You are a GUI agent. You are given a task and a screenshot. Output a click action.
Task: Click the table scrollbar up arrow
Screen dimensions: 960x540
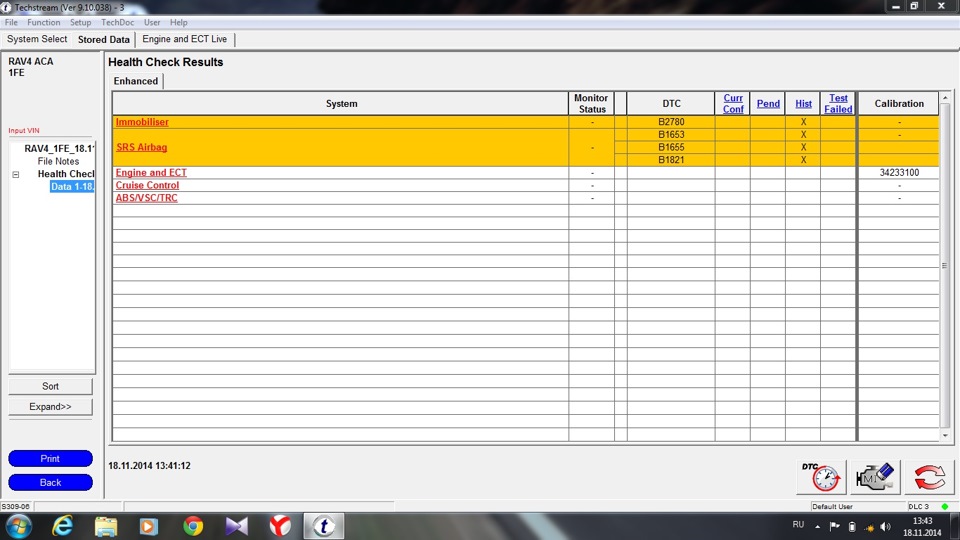coord(945,98)
